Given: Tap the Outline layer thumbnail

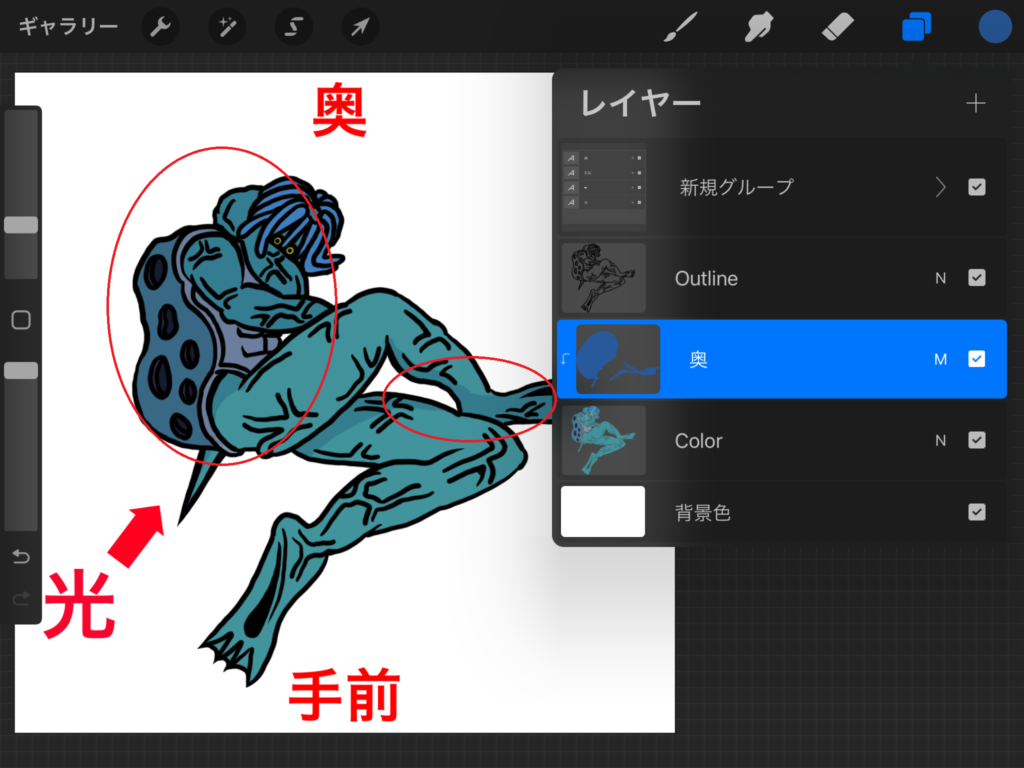Looking at the screenshot, I should click(x=604, y=278).
